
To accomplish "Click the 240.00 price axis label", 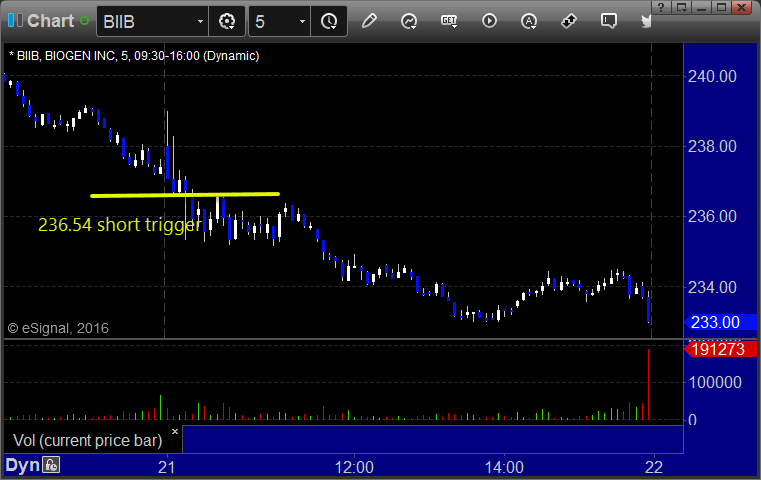I will (712, 76).
